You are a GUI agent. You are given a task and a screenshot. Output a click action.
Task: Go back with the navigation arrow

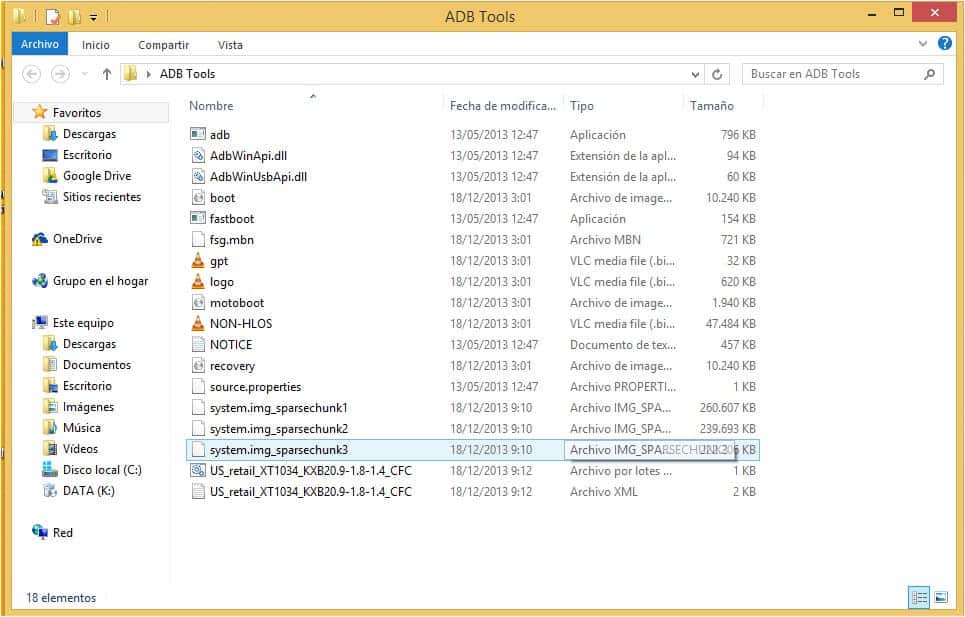pos(30,73)
